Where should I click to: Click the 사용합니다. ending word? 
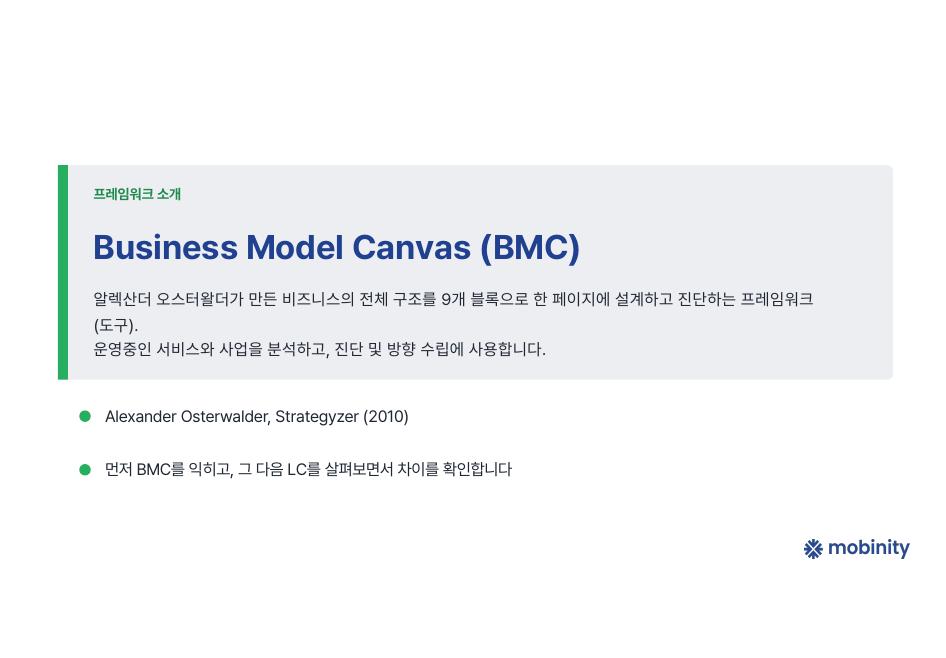(x=507, y=349)
